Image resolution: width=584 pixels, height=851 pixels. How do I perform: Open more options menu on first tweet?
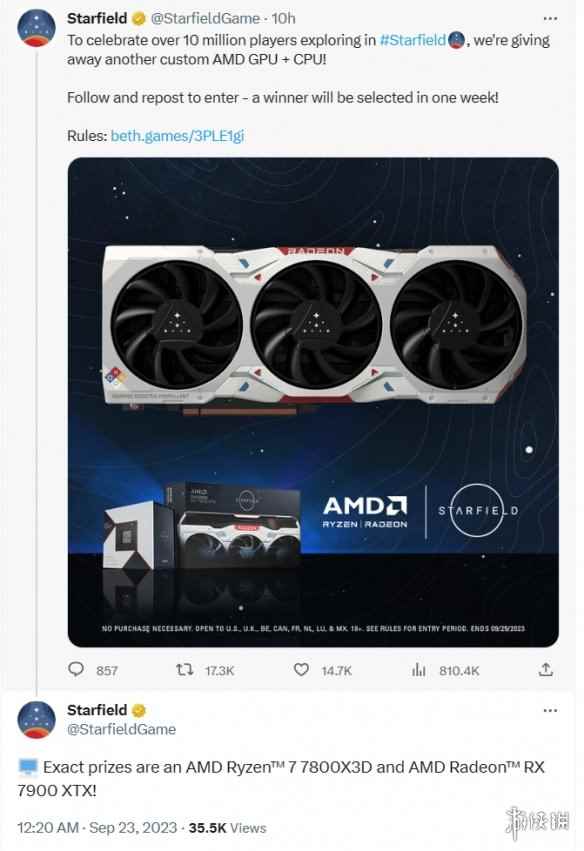(x=550, y=18)
